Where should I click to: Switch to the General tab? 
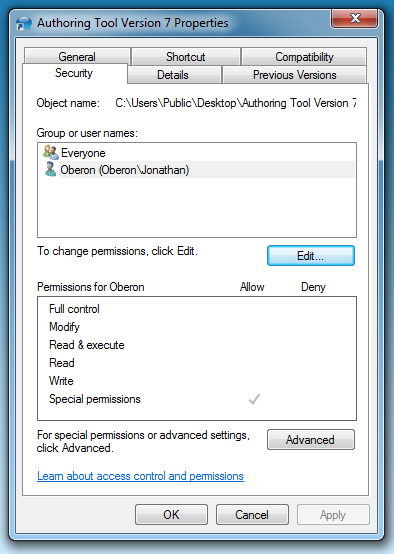point(77,57)
